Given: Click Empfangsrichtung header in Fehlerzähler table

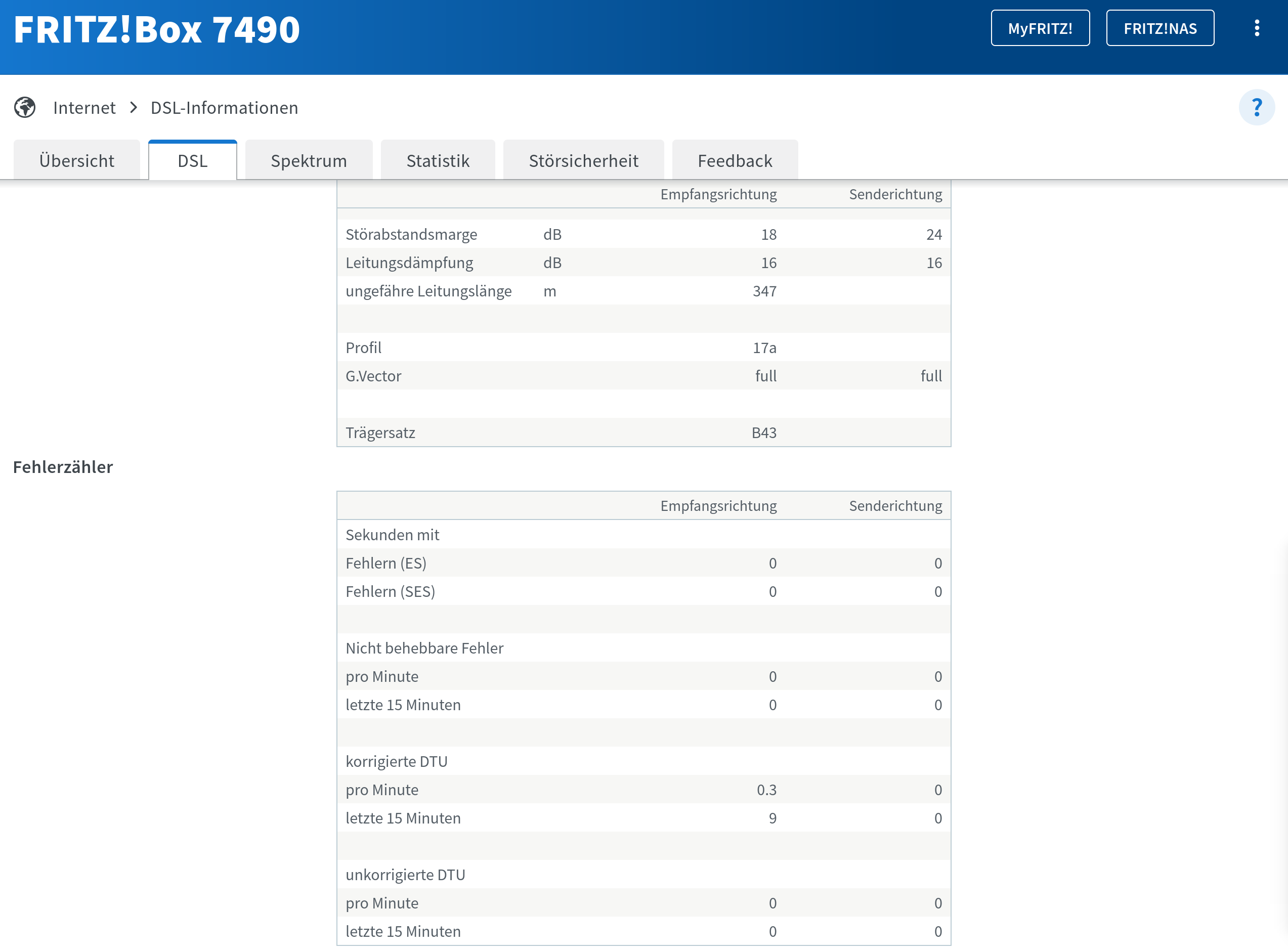Looking at the screenshot, I should [718, 505].
